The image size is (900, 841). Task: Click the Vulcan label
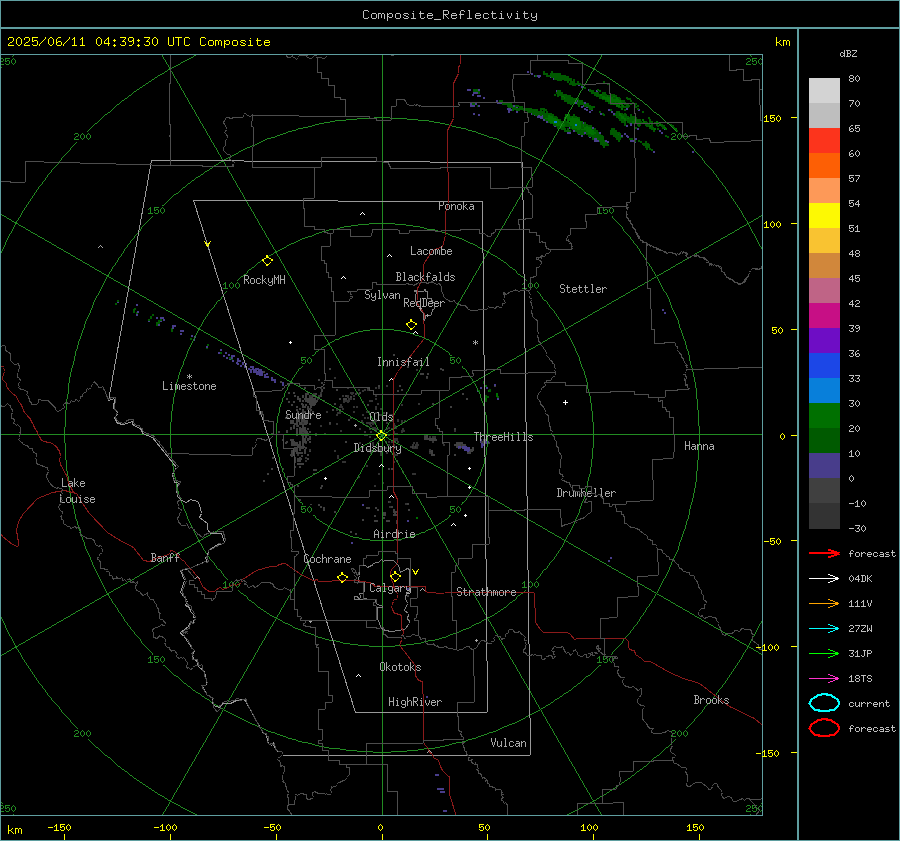click(508, 743)
